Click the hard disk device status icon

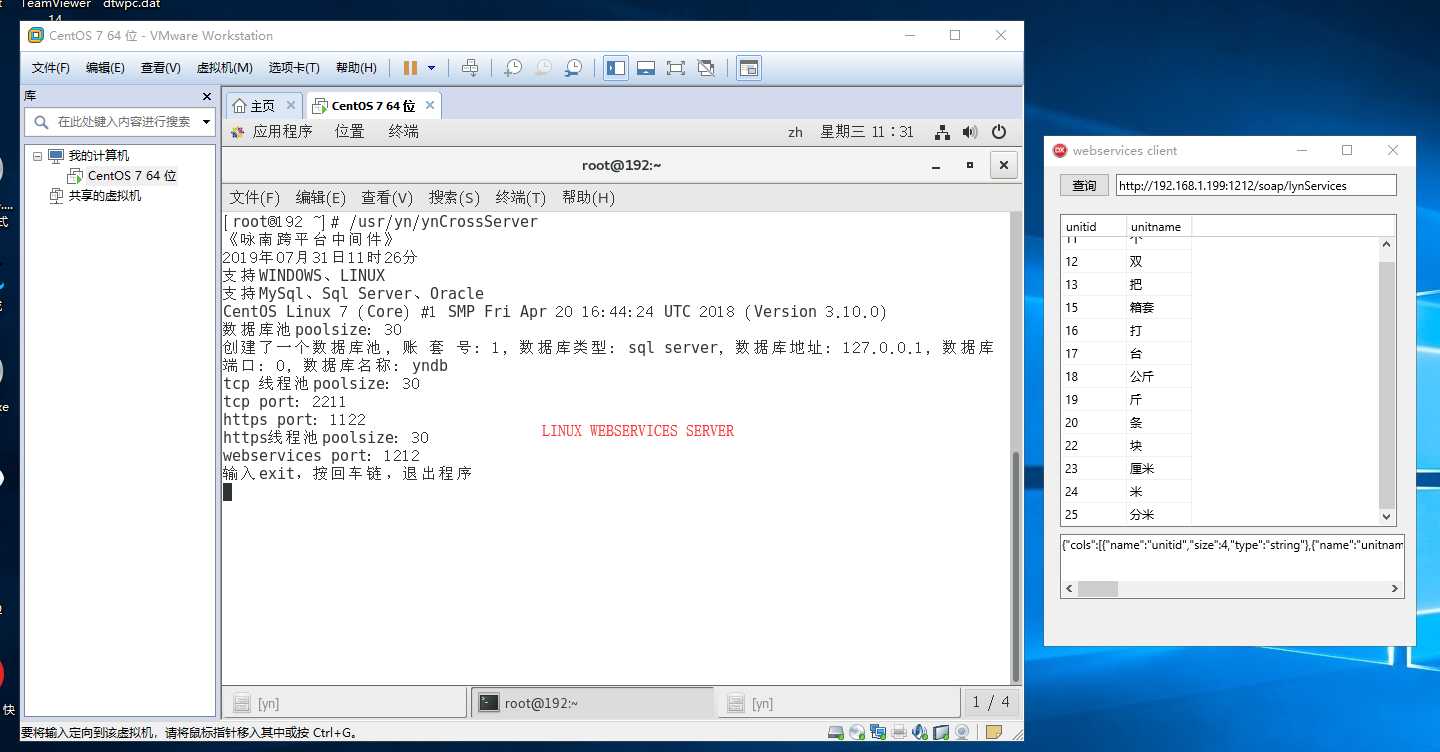pyautogui.click(x=837, y=732)
